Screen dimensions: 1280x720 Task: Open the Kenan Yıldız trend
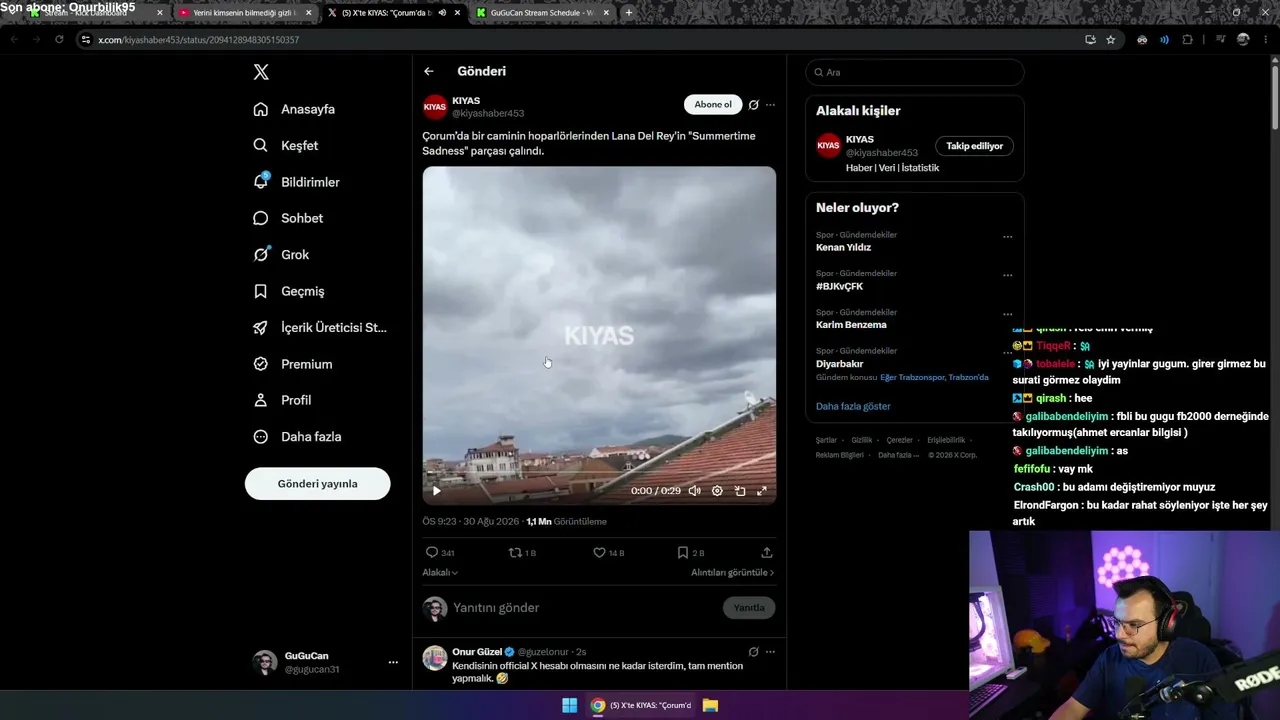[x=843, y=247]
